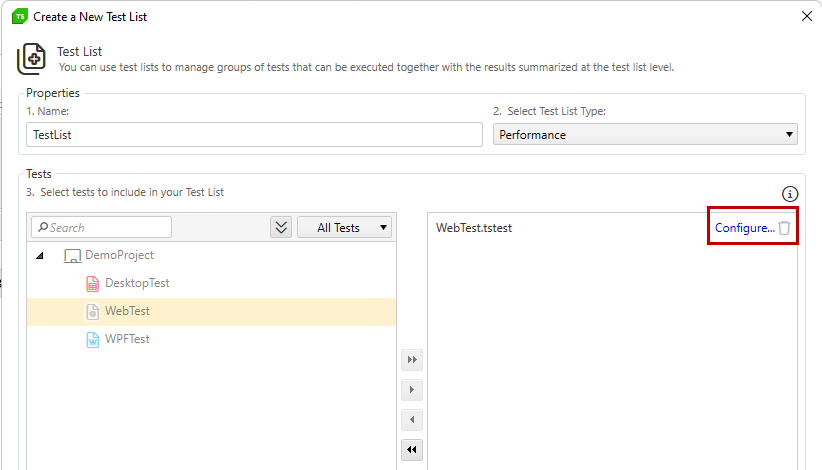
Task: Click the test Search box
Action: pos(102,227)
